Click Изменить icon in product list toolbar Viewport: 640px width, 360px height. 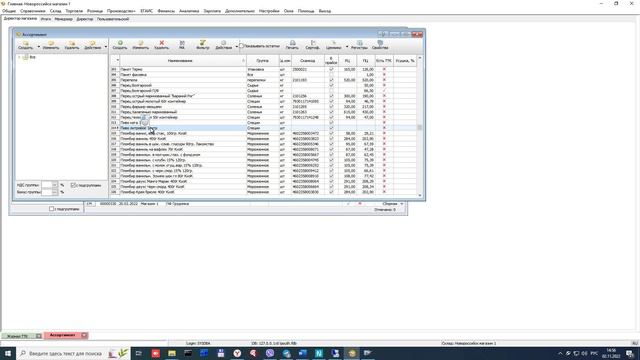[x=140, y=43]
